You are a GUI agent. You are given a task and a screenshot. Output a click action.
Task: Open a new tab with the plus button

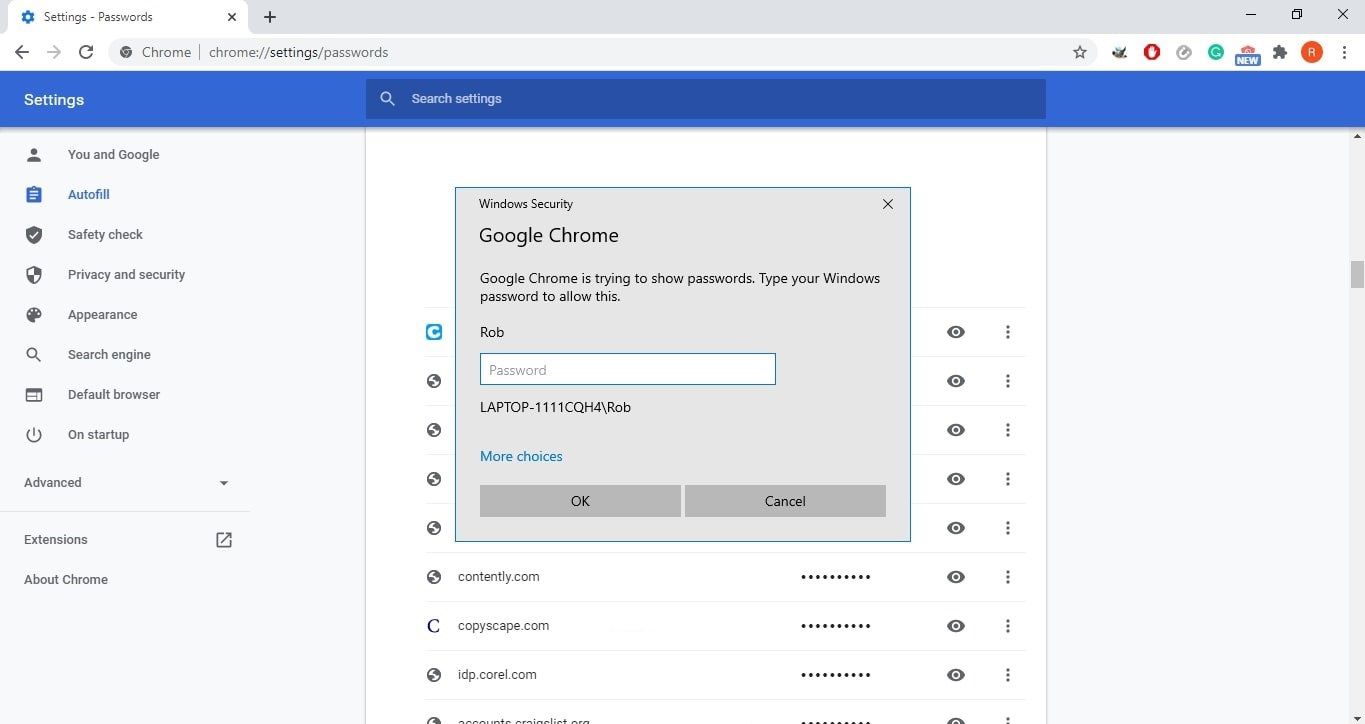[270, 17]
